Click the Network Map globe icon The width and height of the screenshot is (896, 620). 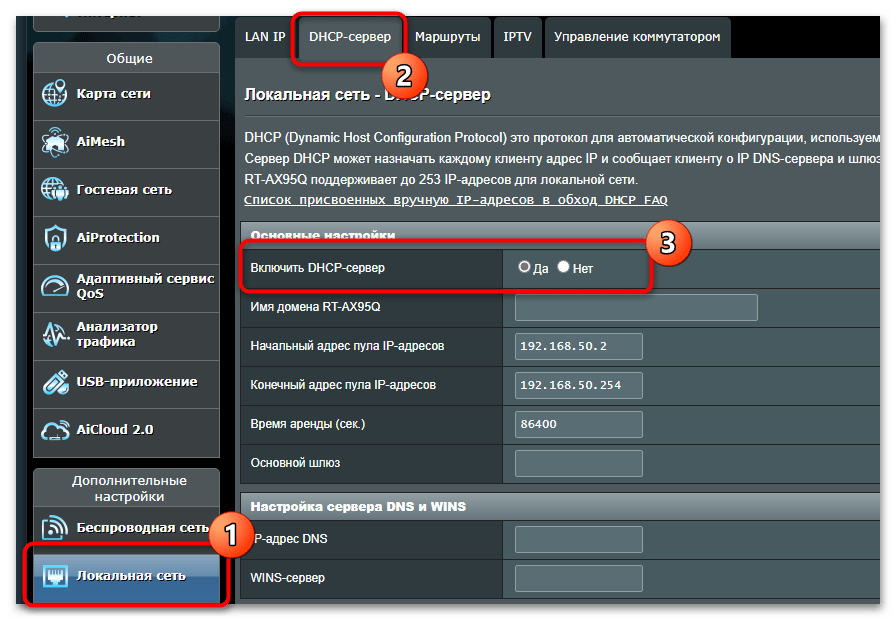point(54,94)
